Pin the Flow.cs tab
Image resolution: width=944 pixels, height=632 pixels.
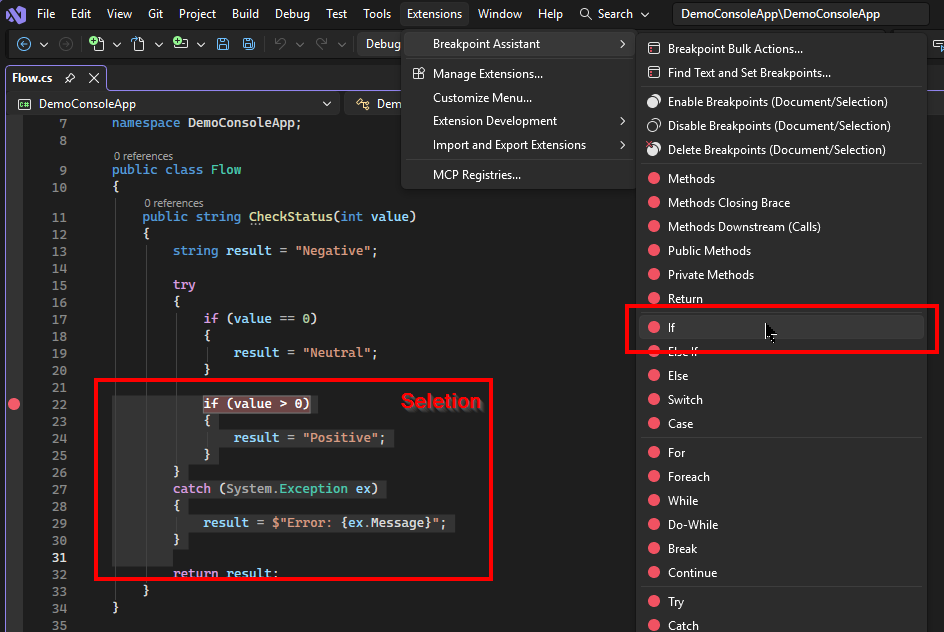tap(70, 78)
